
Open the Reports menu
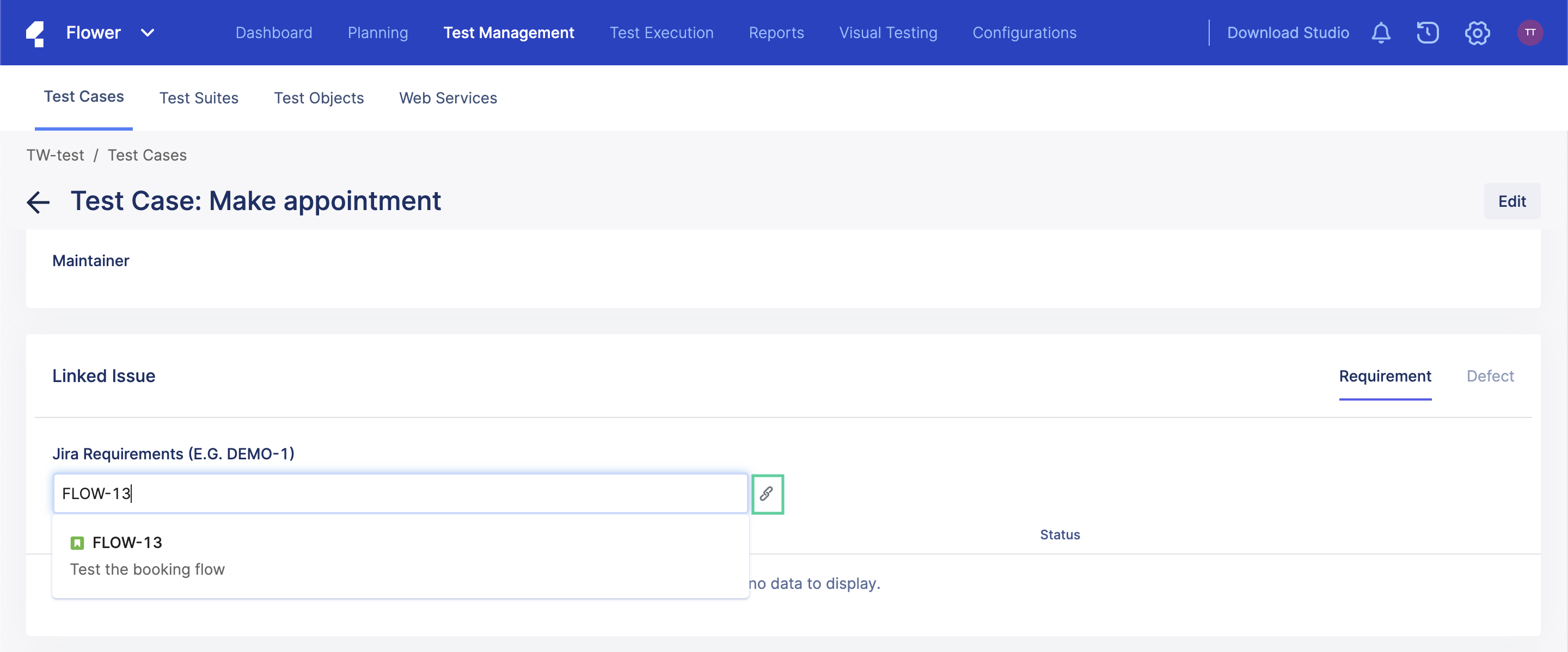click(x=776, y=33)
